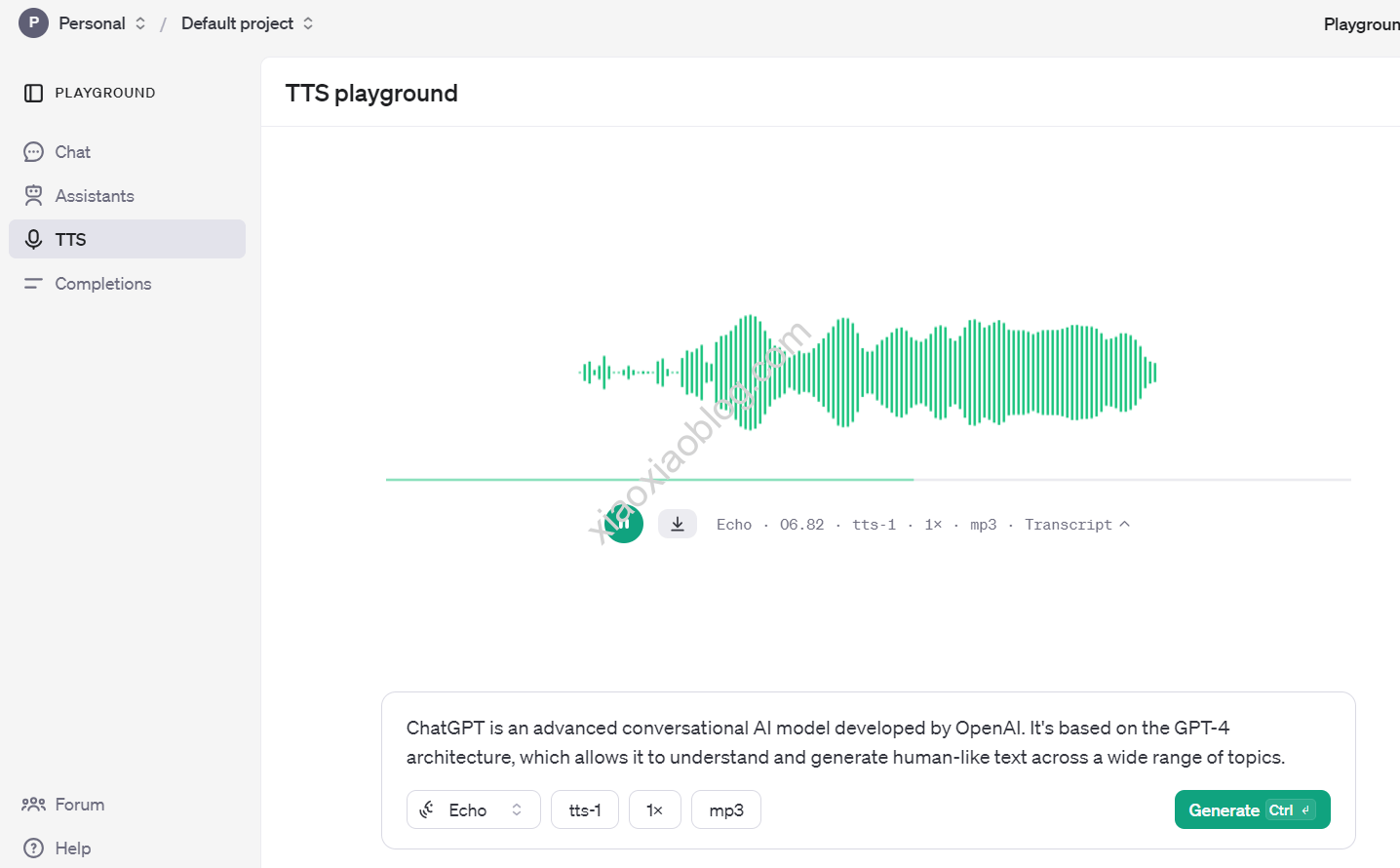1400x868 pixels.
Task: Click the green audio waveform visualization
Action: [868, 372]
